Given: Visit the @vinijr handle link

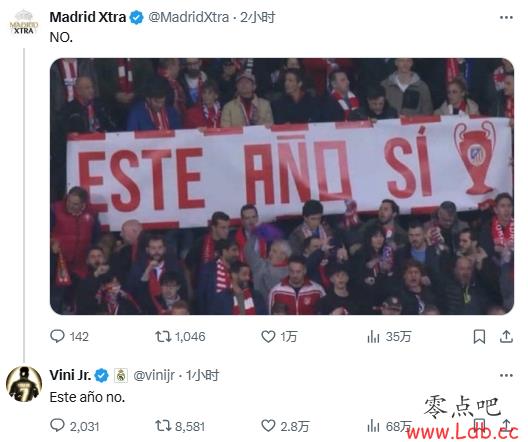Looking at the screenshot, I should [x=154, y=375].
